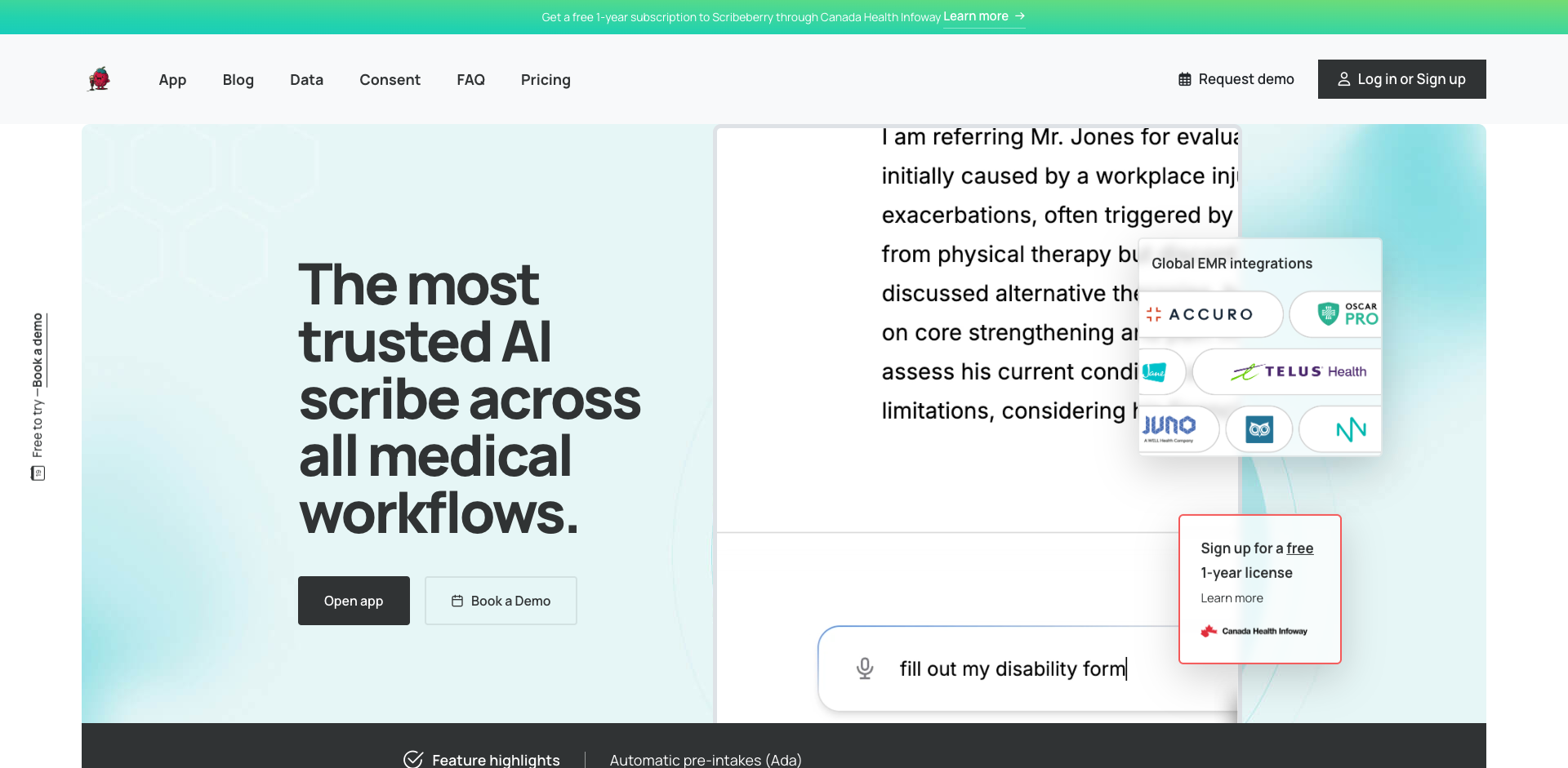This screenshot has width=1568, height=768.
Task: Select the Accuro EMR integration logo
Action: (1209, 314)
